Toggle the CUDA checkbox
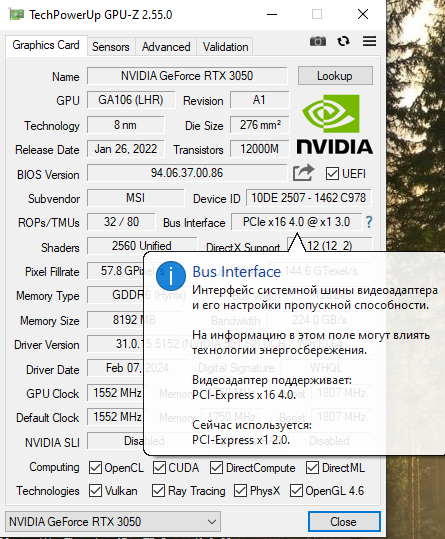 pos(159,468)
